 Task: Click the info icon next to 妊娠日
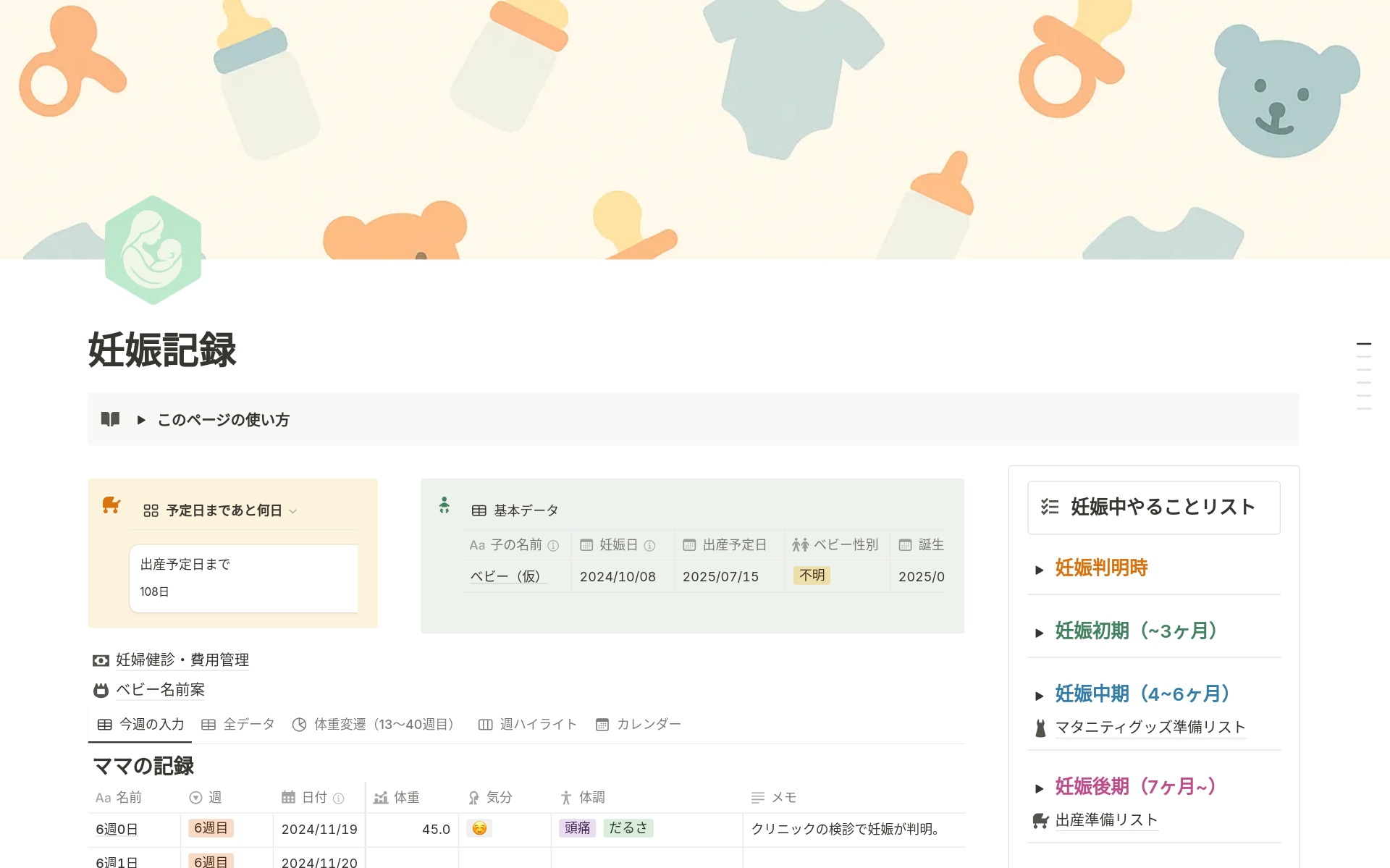click(x=649, y=546)
